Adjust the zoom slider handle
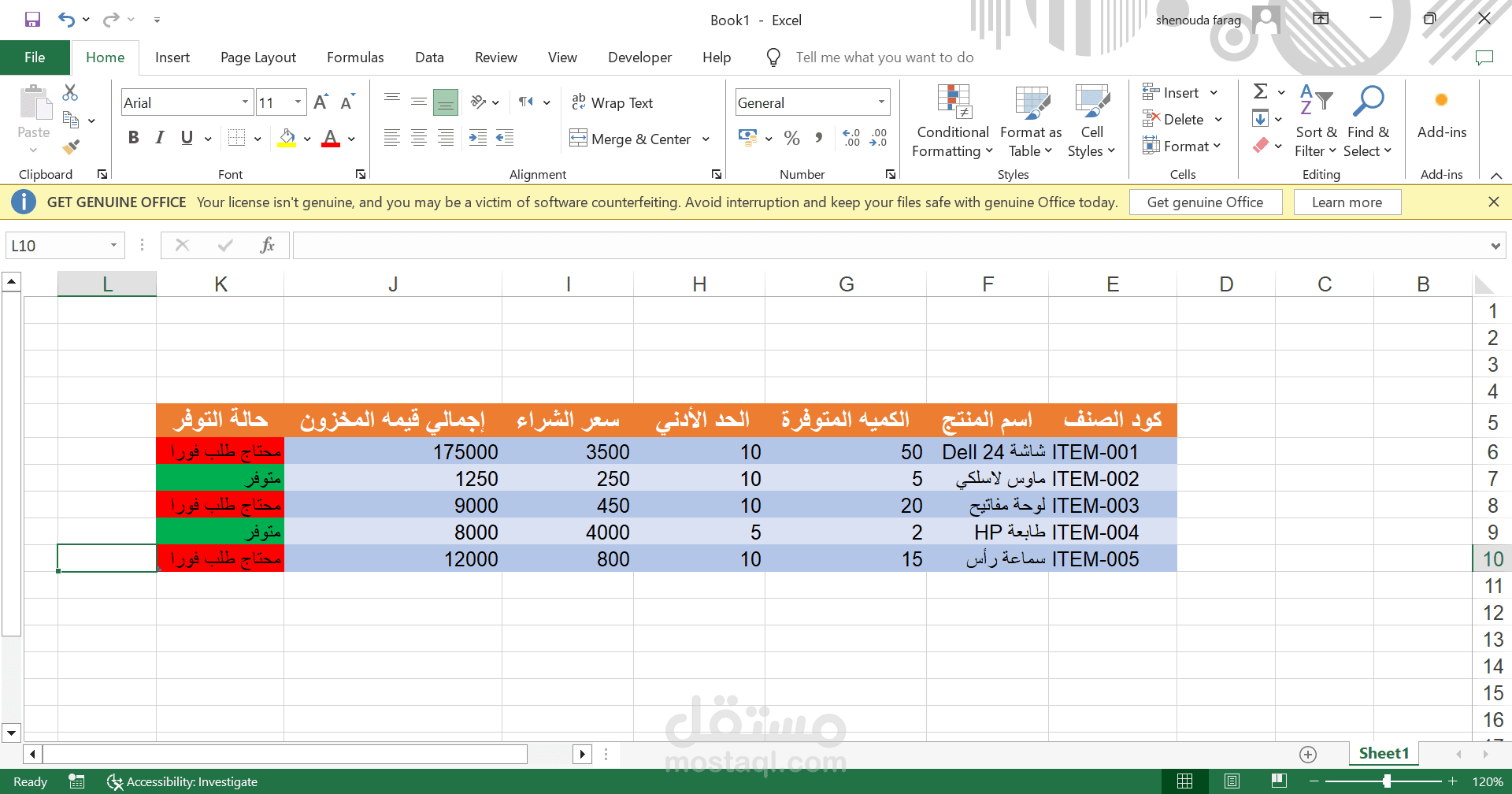Viewport: 1512px width, 794px height. [x=1387, y=781]
